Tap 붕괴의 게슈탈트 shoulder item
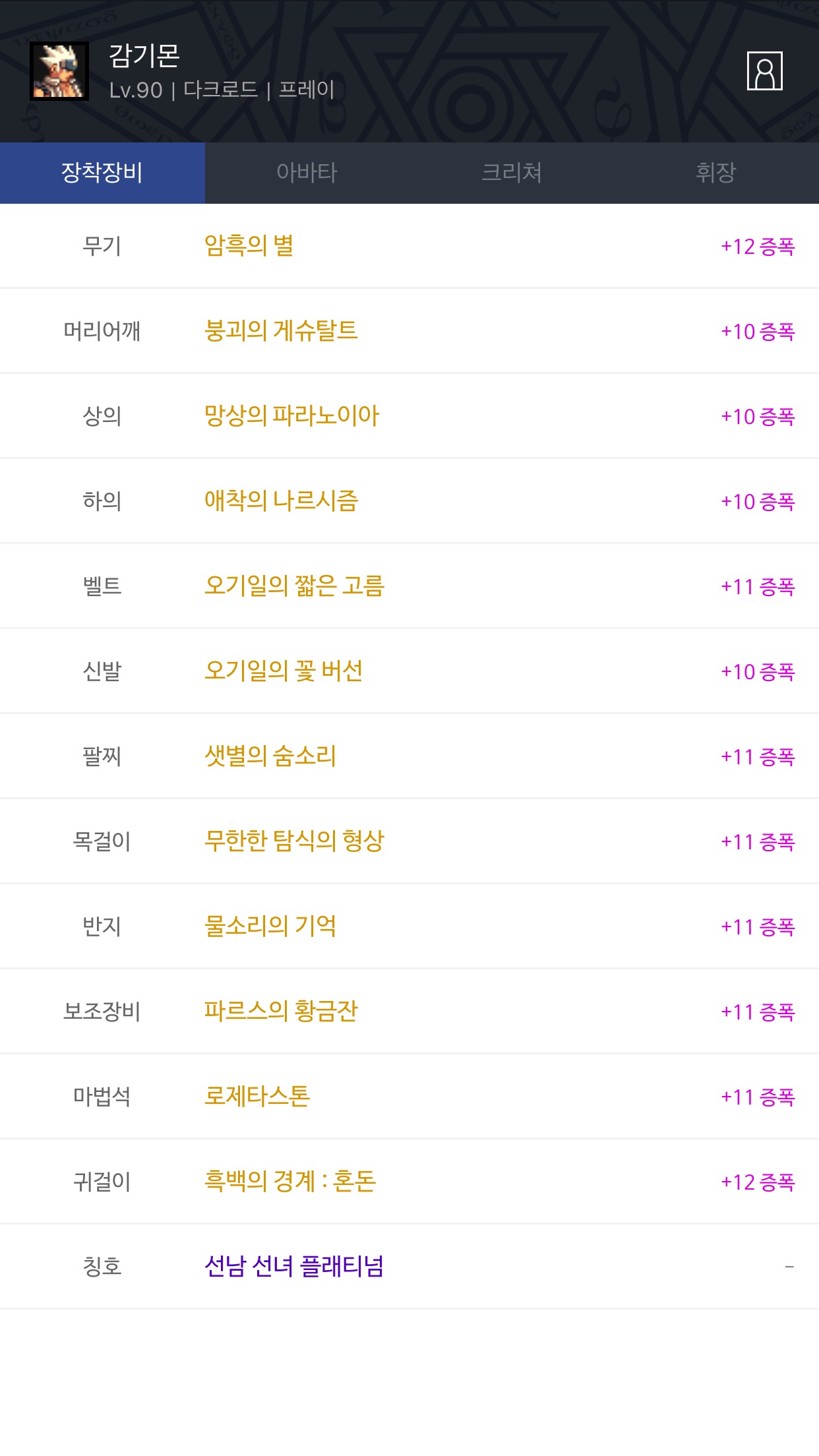This screenshot has width=819, height=1456. pos(281,331)
